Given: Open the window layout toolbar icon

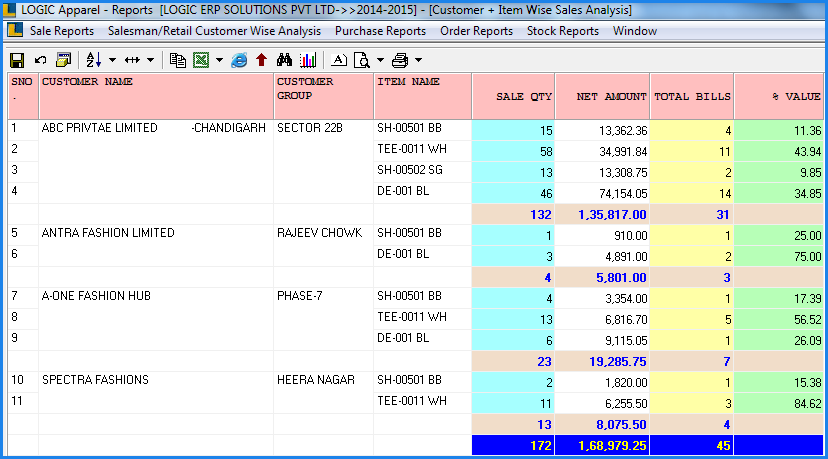Looking at the screenshot, I should tap(63, 60).
